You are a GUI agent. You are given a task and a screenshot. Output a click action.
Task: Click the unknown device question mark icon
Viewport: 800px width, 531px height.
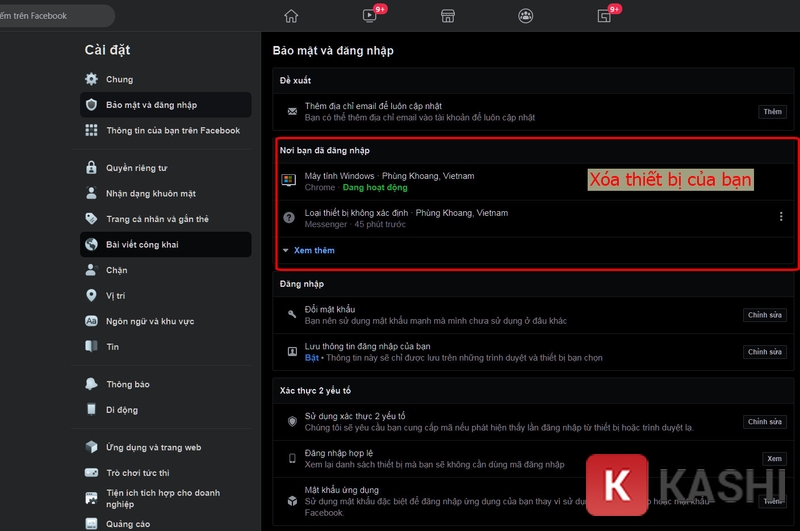click(289, 218)
